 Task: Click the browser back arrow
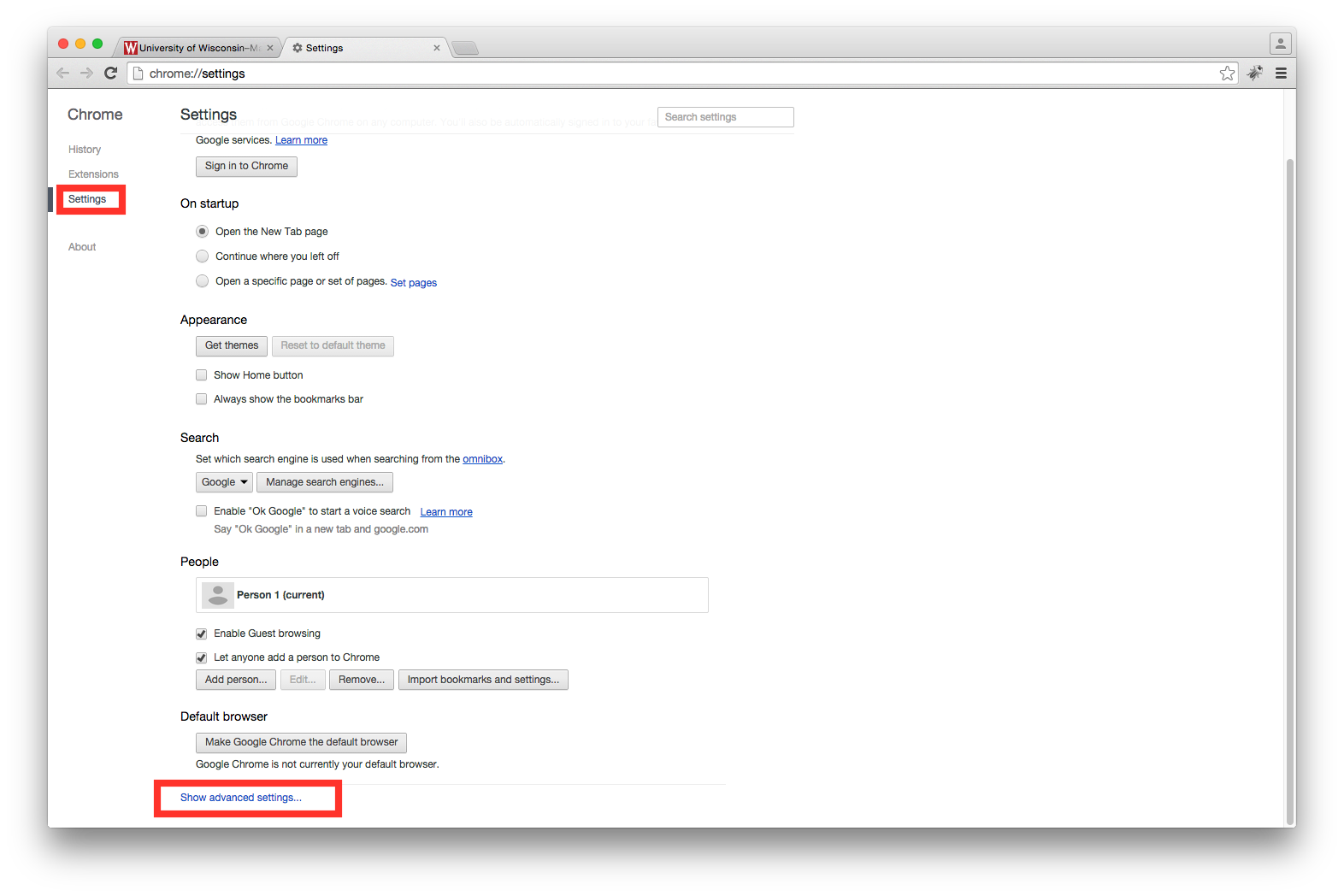(62, 74)
